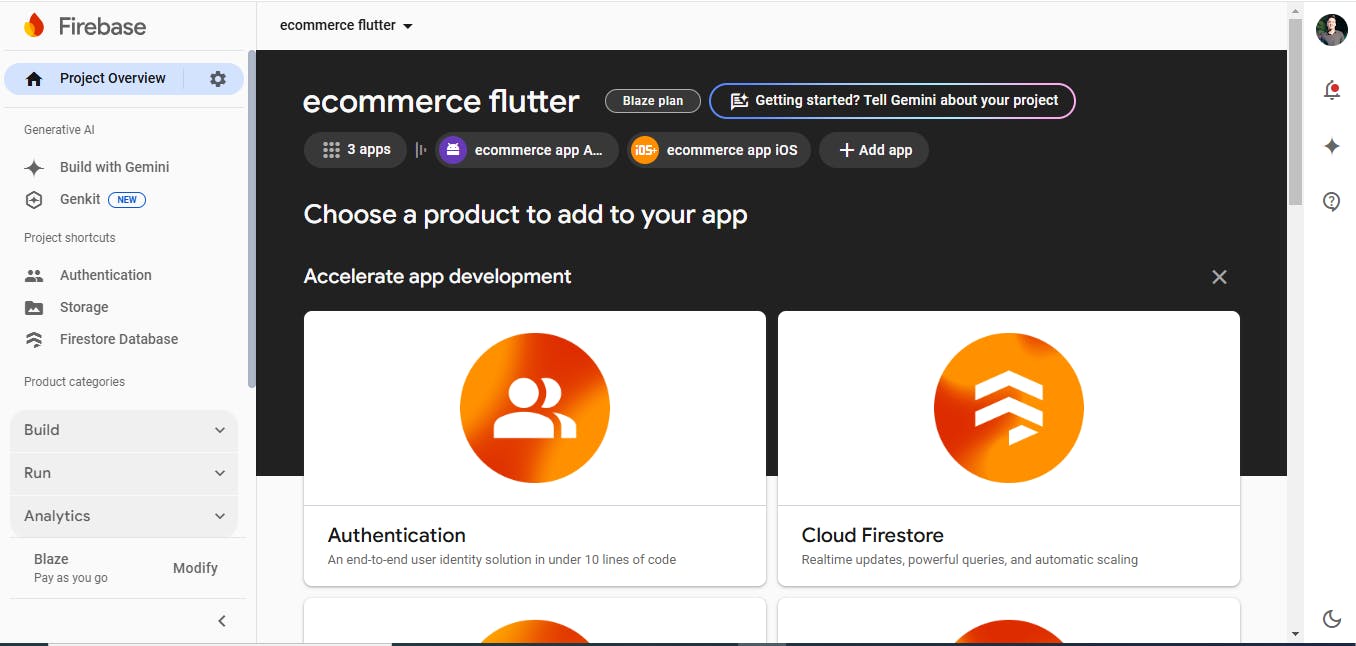The width and height of the screenshot is (1356, 646).
Task: Click the Storage folder icon in sidebar
Action: coord(34,308)
